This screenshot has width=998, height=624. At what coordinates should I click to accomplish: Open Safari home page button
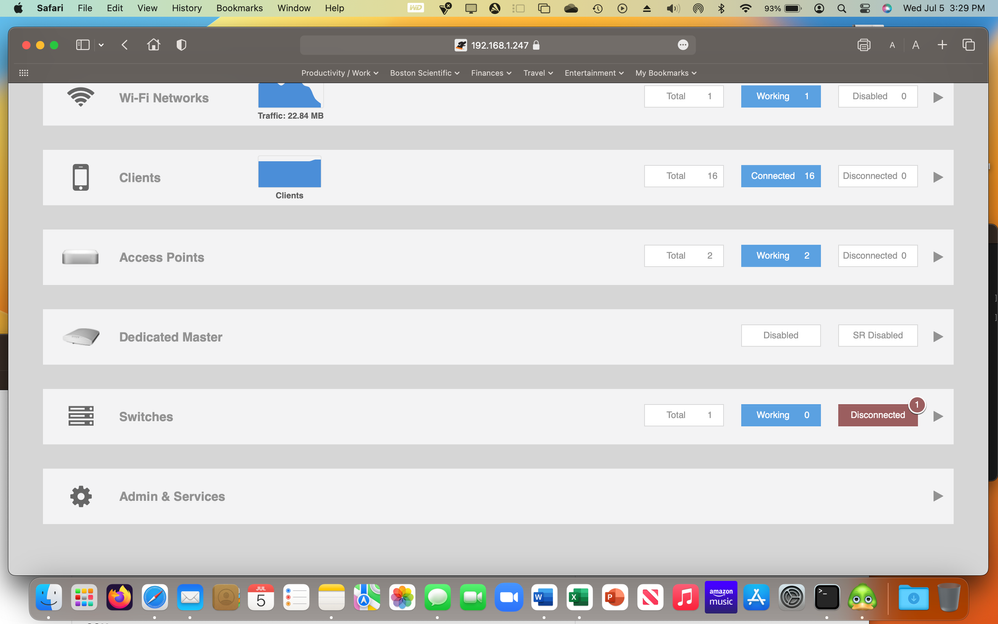[x=153, y=45]
